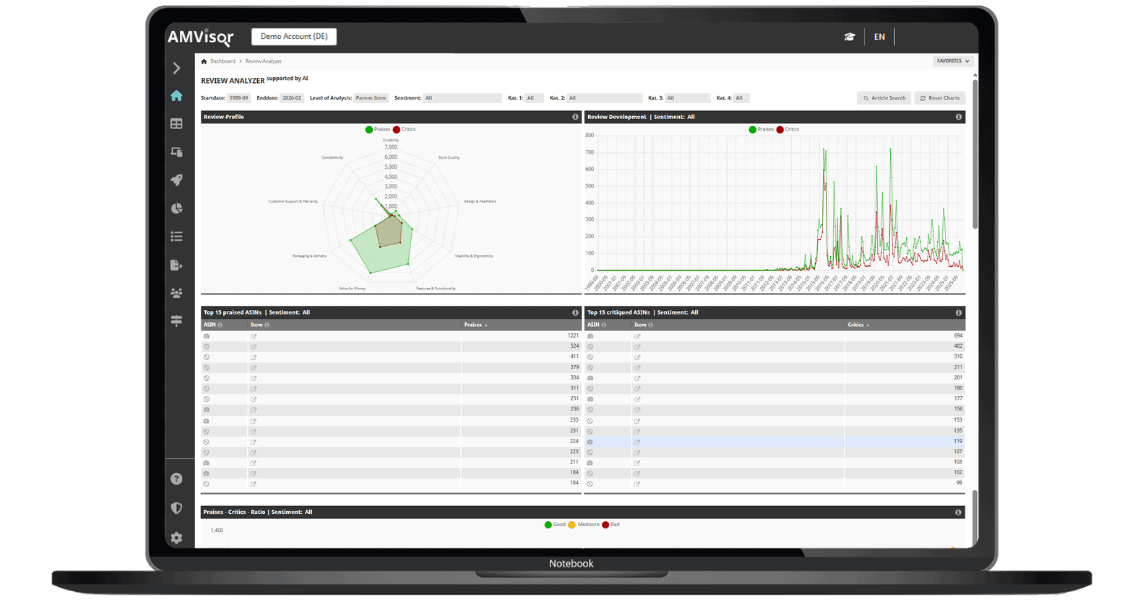Open the help question mark icon
1145x600 pixels.
[x=176, y=479]
